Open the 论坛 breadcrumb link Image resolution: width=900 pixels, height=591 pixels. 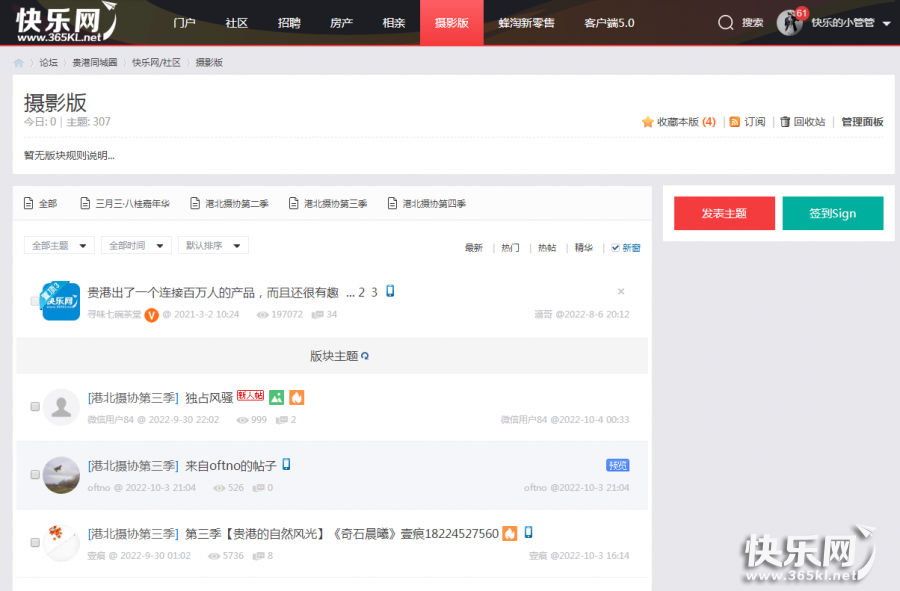pyautogui.click(x=48, y=63)
